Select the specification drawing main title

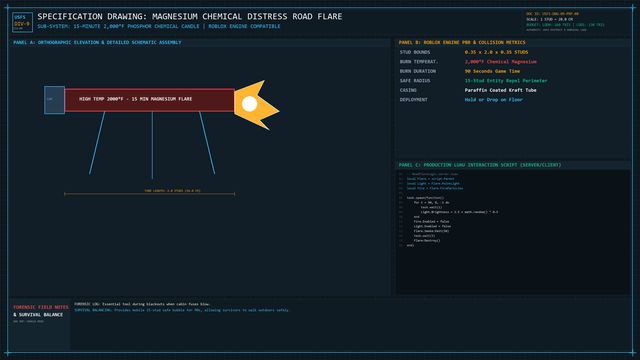(x=190, y=16)
